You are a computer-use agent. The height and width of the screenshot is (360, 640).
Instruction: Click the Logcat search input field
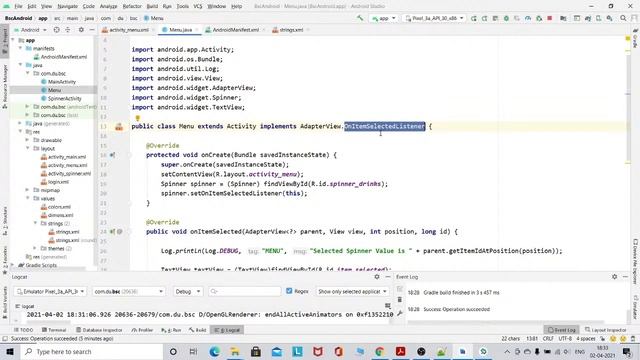244,291
